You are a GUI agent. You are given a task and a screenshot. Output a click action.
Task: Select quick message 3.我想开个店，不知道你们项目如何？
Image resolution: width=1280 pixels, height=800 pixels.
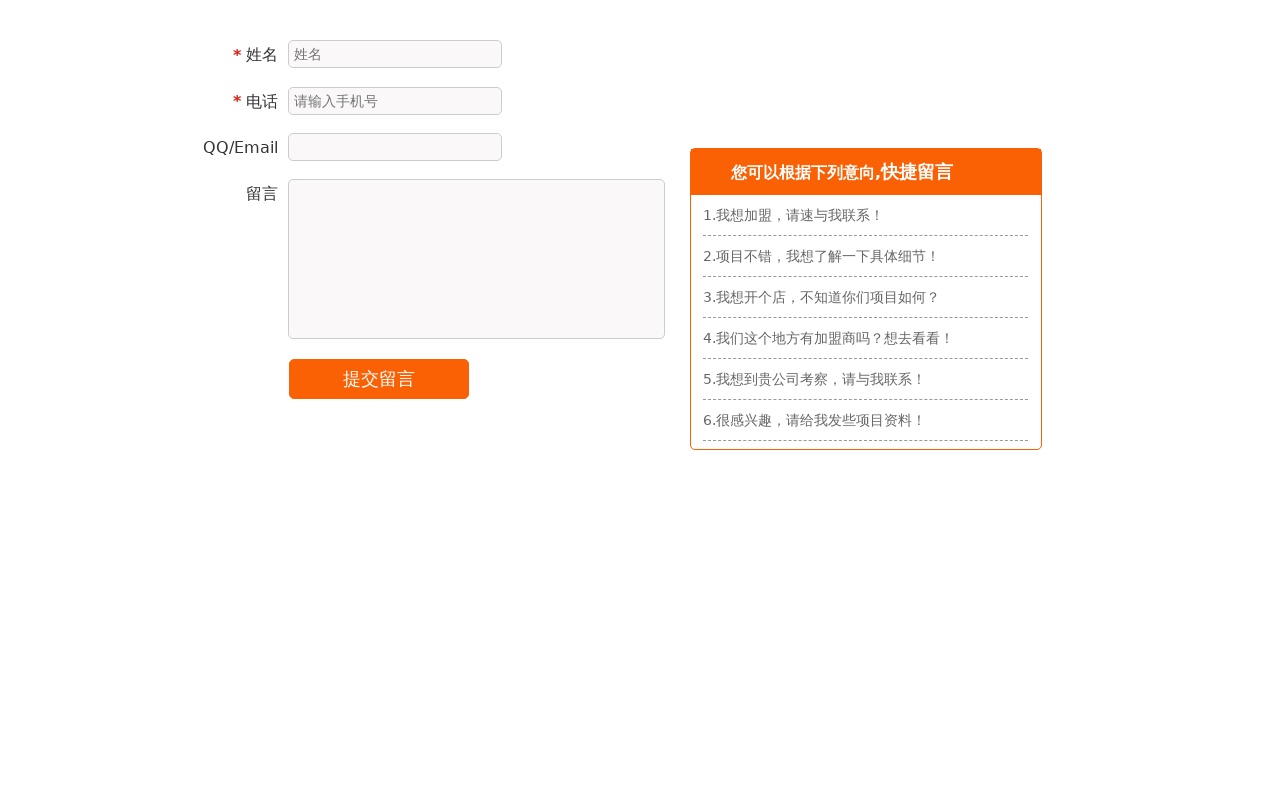865,298
